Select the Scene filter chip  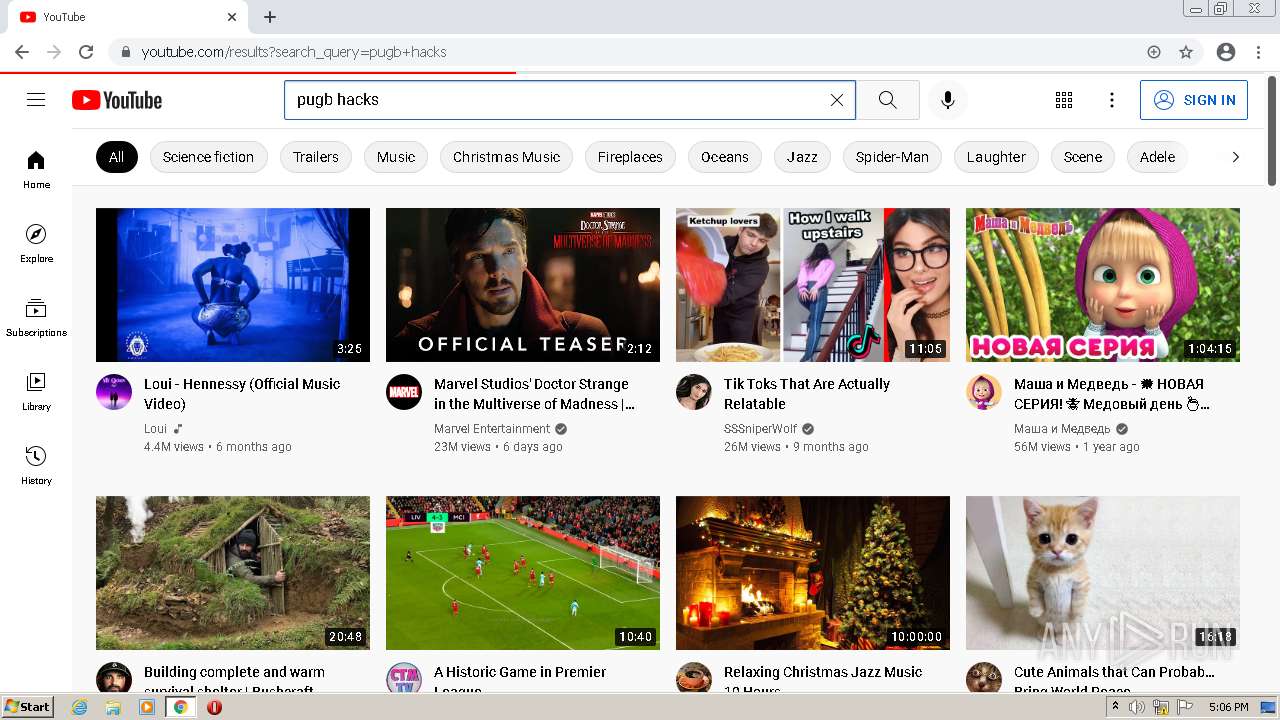(x=1083, y=157)
